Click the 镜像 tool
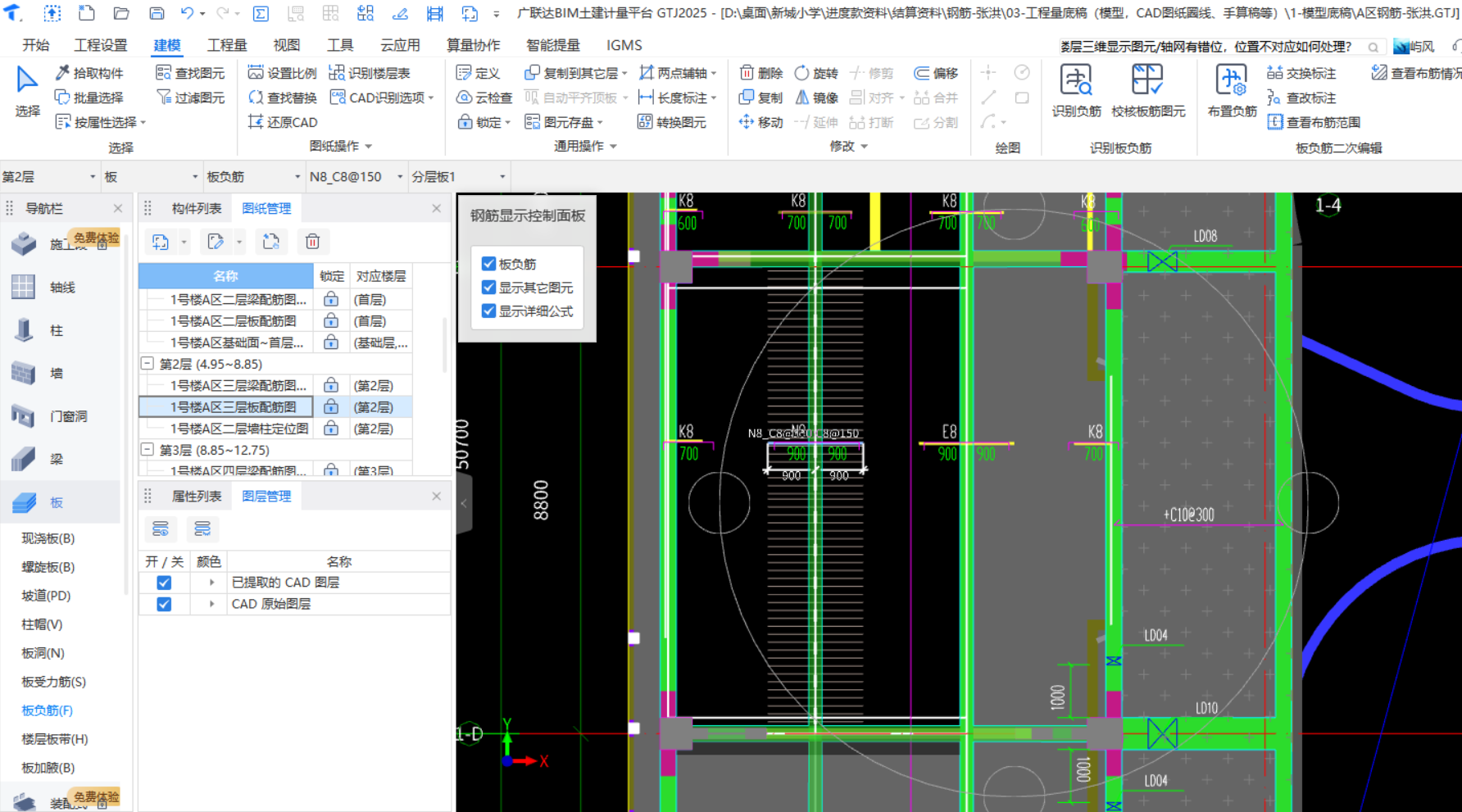Image resolution: width=1462 pixels, height=812 pixels. 816,98
